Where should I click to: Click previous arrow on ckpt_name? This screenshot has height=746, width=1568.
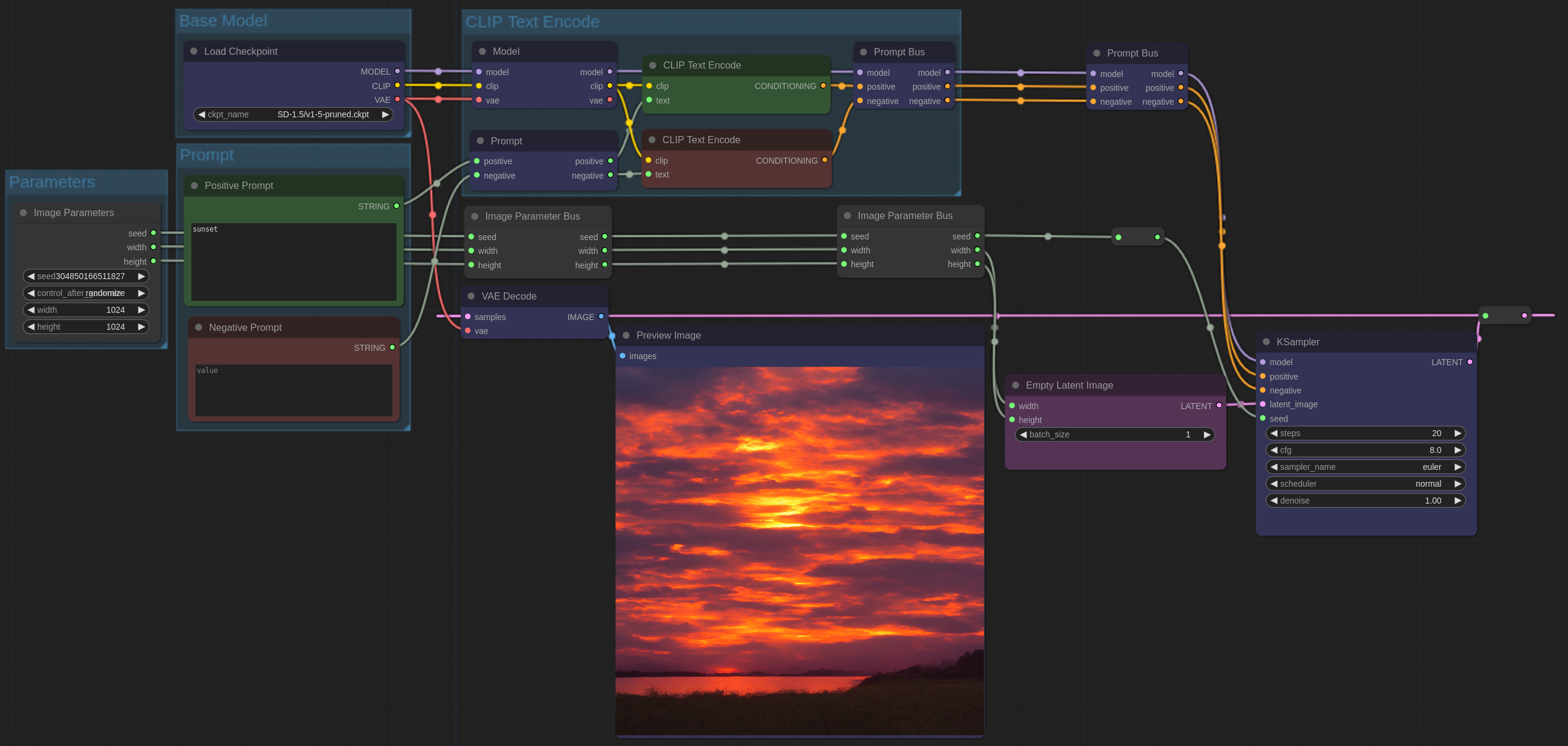point(202,114)
